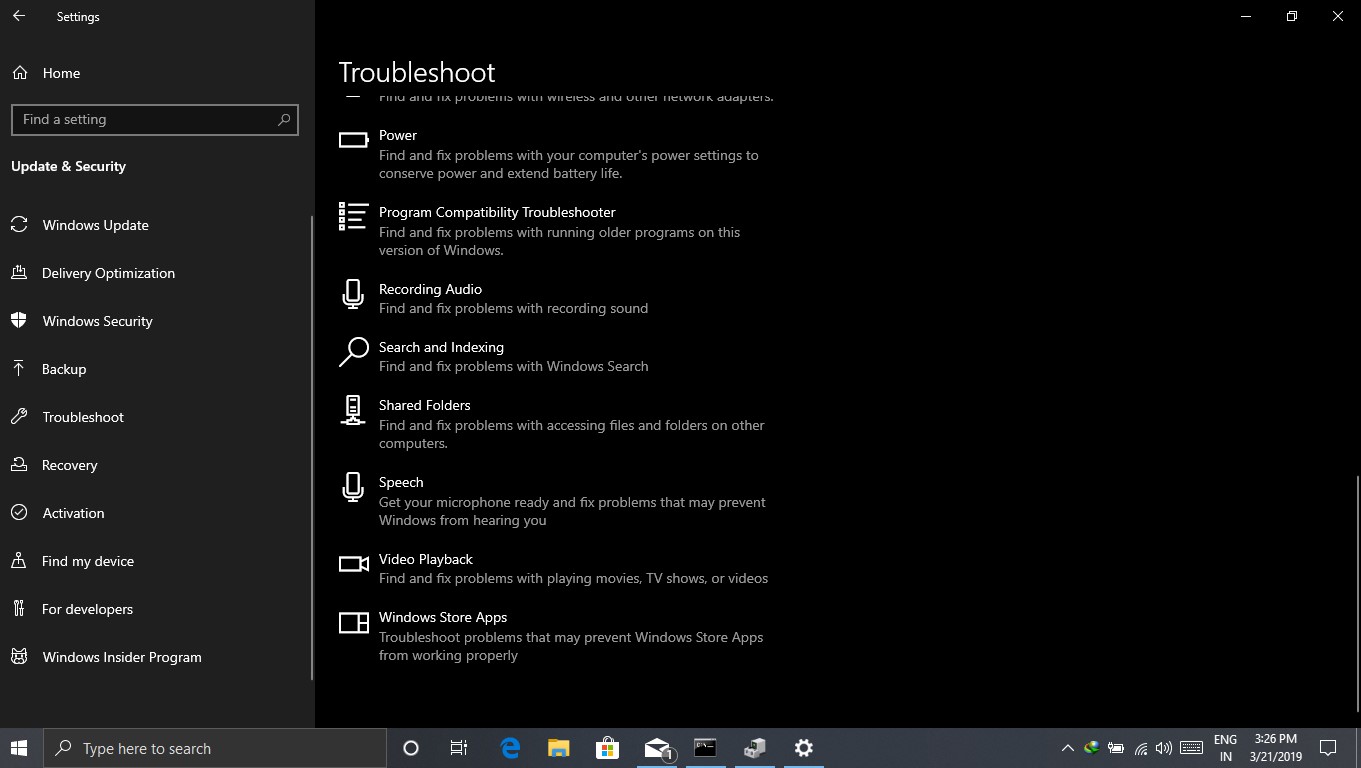Click the taskbar clock showing 3:26 PM
This screenshot has height=768, width=1361.
[x=1275, y=748]
